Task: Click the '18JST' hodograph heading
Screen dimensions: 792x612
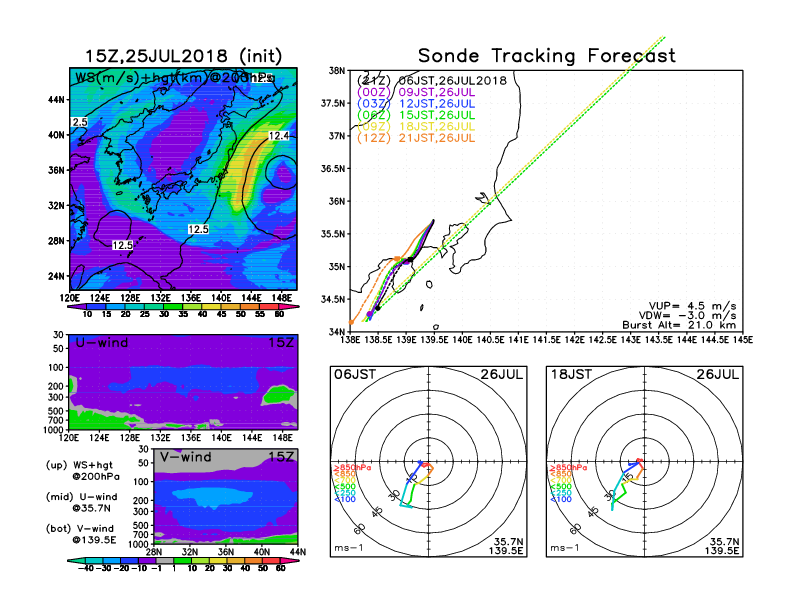Action: (571, 374)
